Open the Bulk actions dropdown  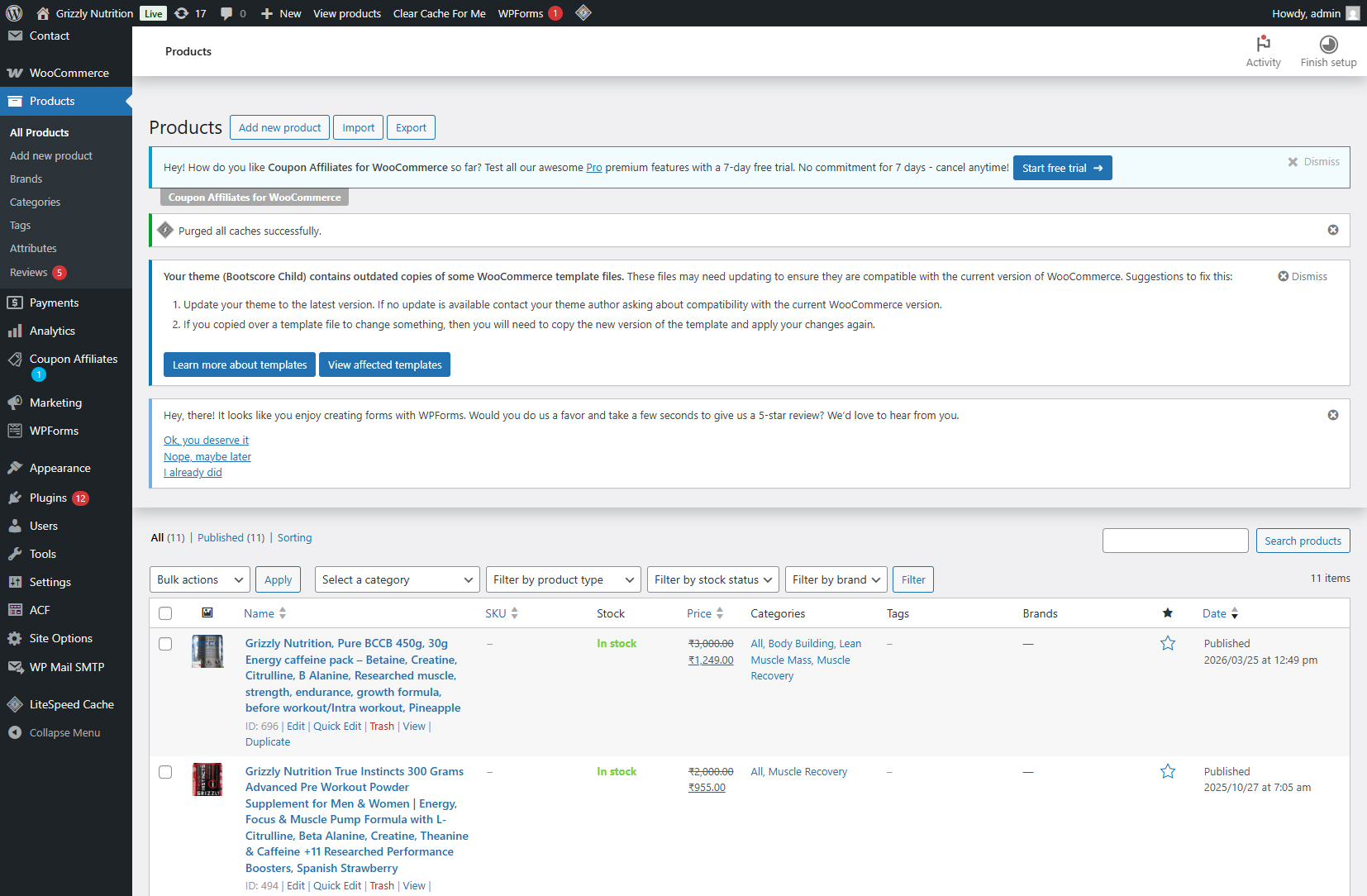[199, 579]
